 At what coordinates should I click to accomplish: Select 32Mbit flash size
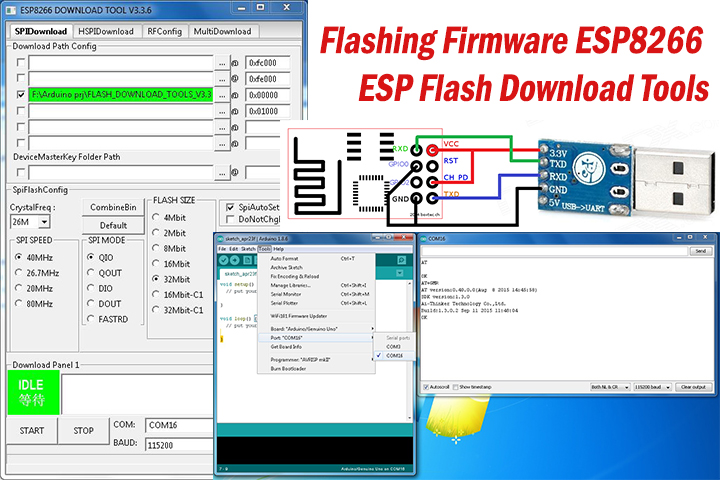pyautogui.click(x=156, y=279)
